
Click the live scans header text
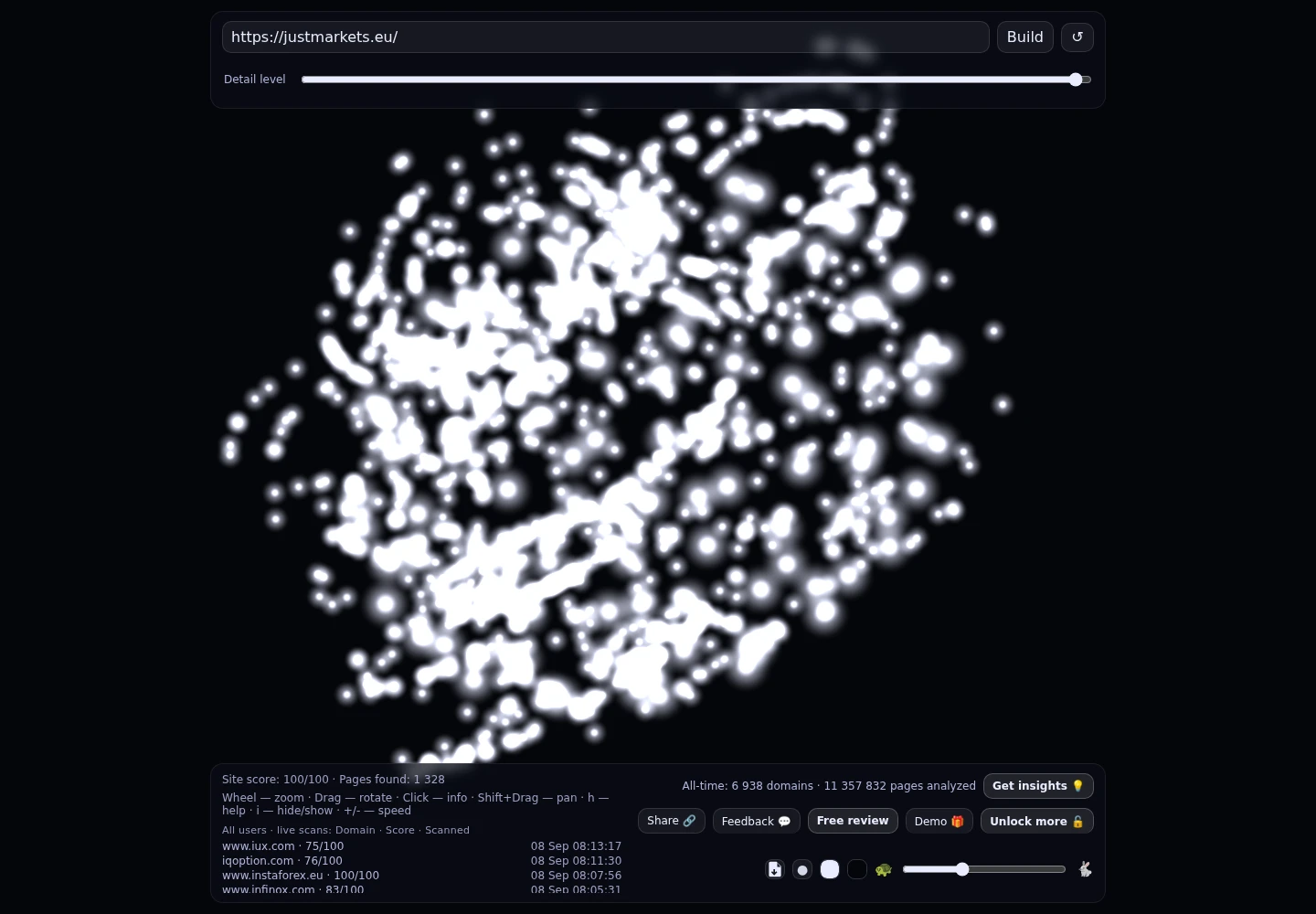(345, 830)
